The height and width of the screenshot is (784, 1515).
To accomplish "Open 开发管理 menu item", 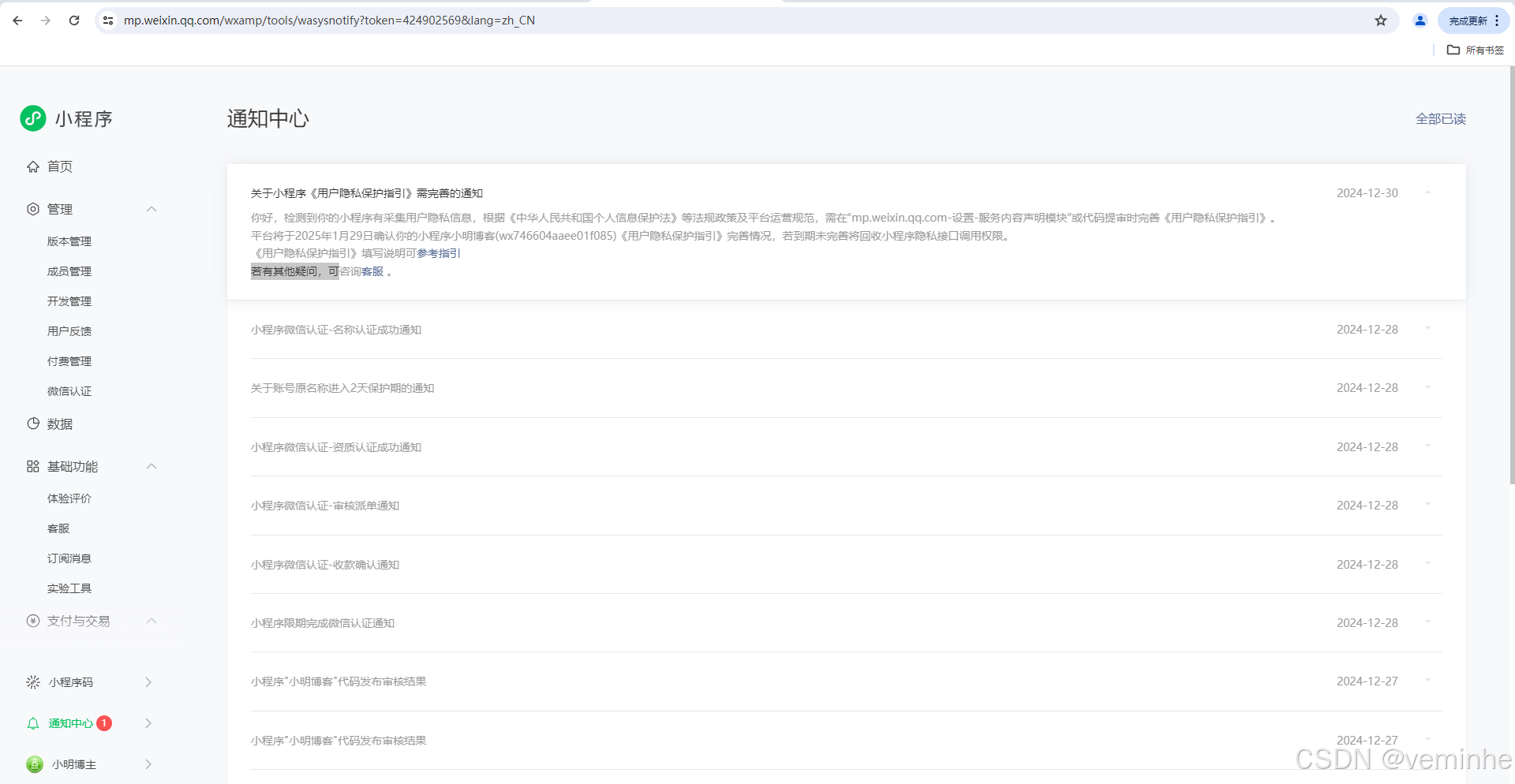I will [69, 301].
